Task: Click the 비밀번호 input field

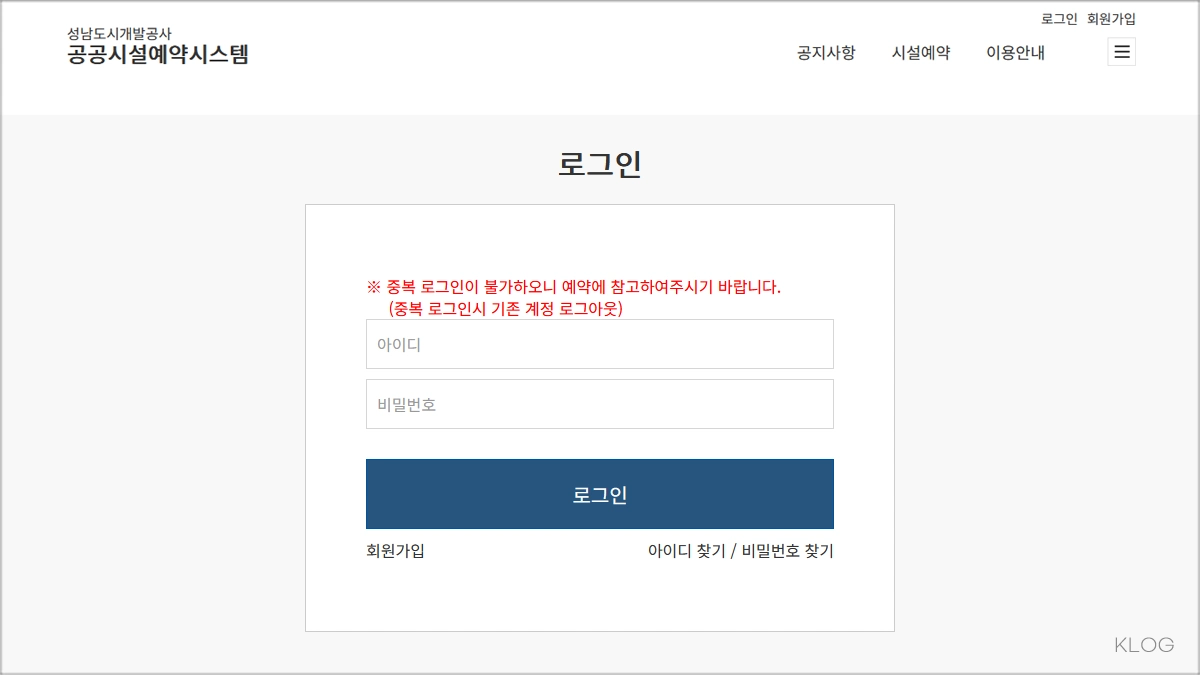Action: (x=600, y=403)
